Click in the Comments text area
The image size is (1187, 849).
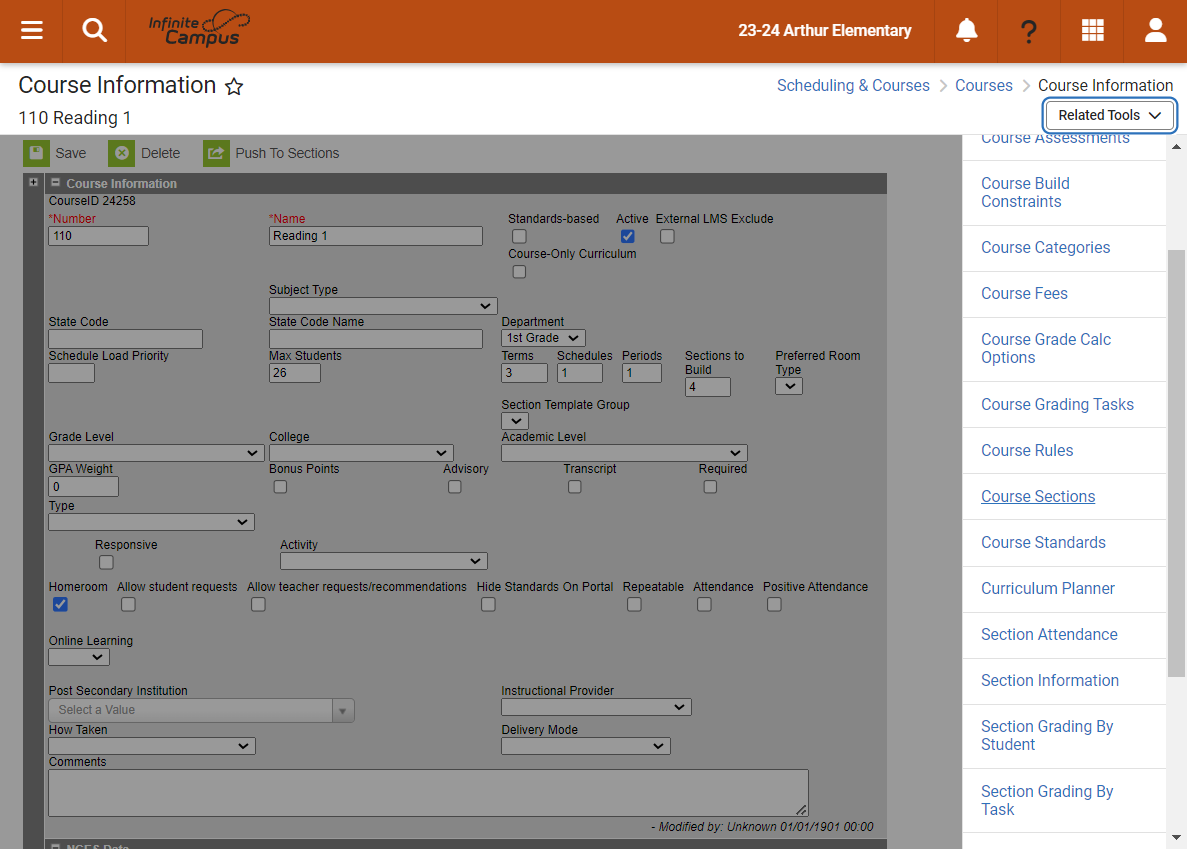click(x=428, y=793)
